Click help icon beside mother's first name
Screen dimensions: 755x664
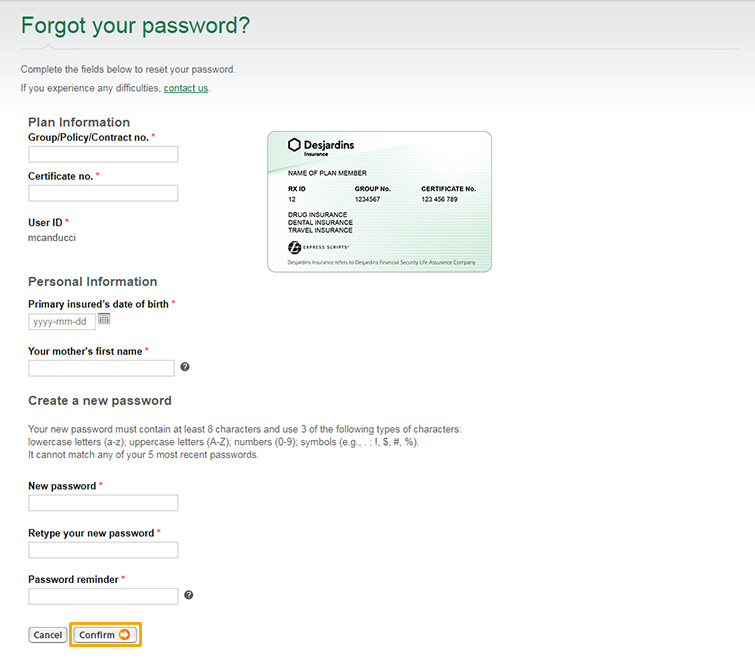185,367
